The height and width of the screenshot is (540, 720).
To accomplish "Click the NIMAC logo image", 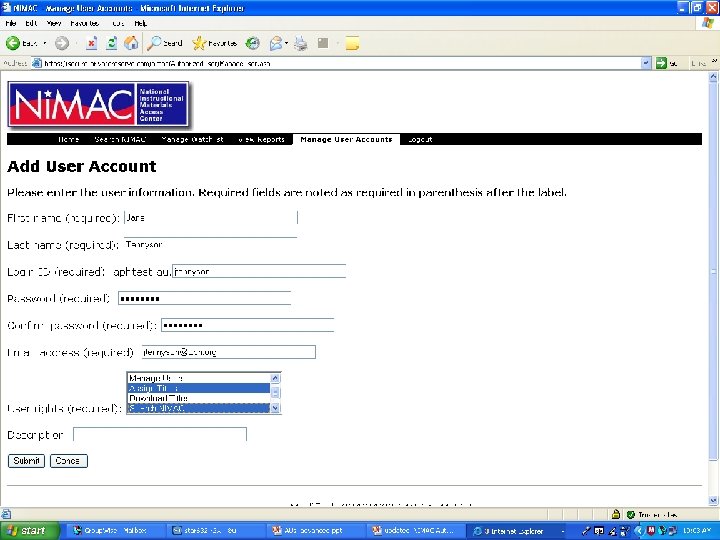I will pos(98,104).
